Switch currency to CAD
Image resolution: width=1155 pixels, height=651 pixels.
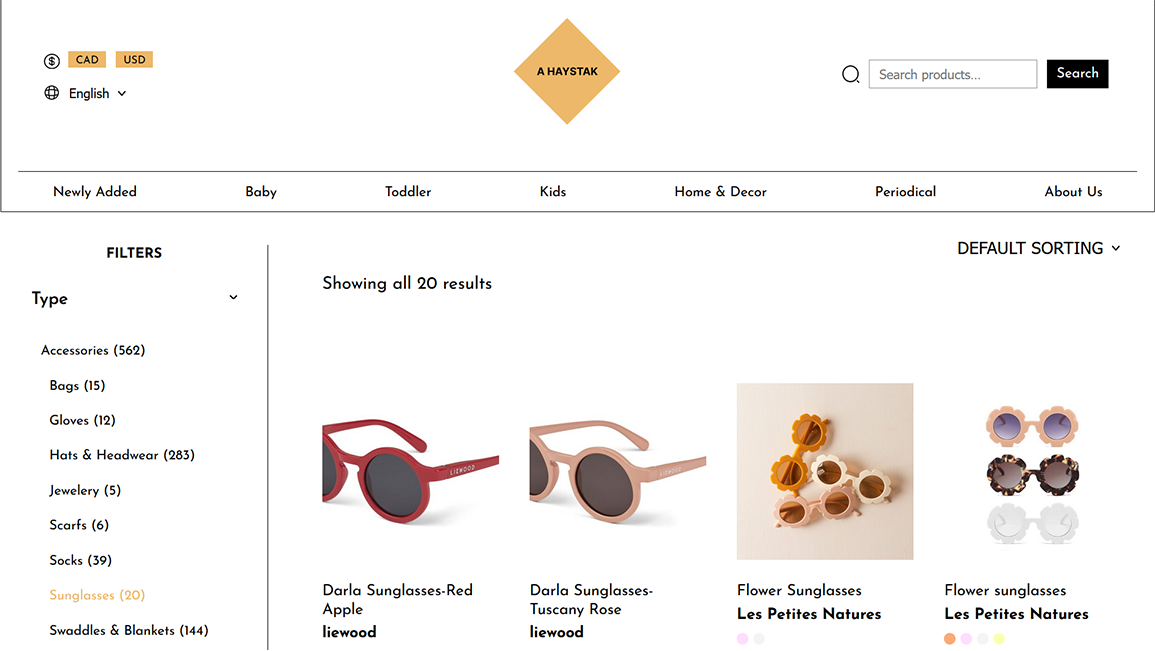click(x=87, y=60)
